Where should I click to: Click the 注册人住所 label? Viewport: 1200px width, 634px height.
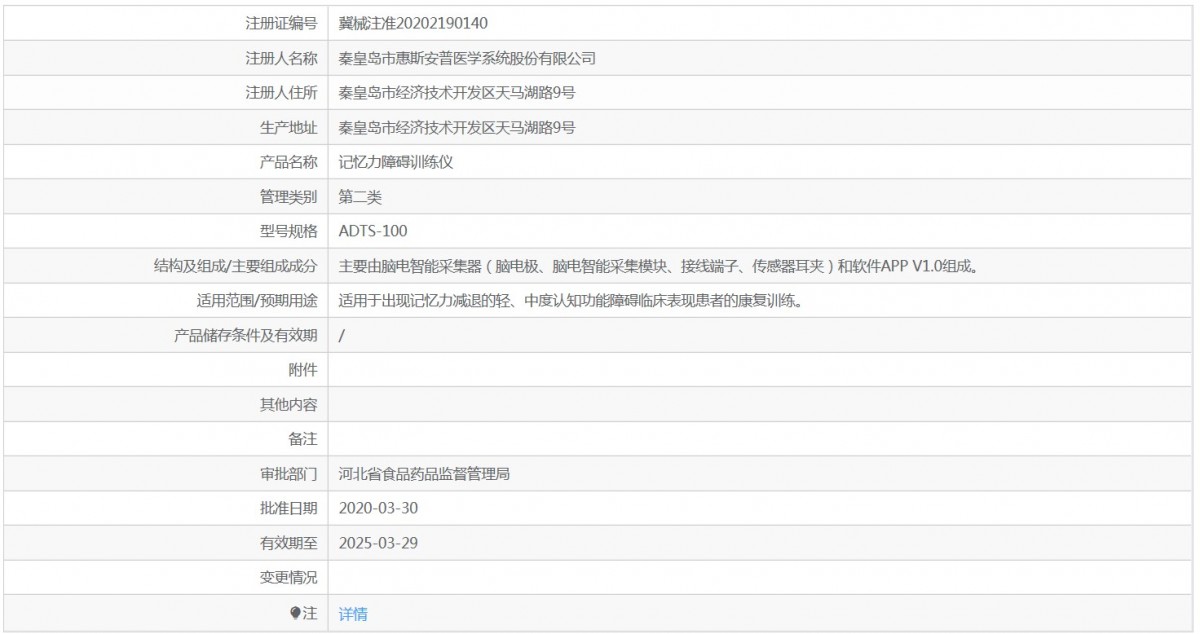pyautogui.click(x=281, y=93)
